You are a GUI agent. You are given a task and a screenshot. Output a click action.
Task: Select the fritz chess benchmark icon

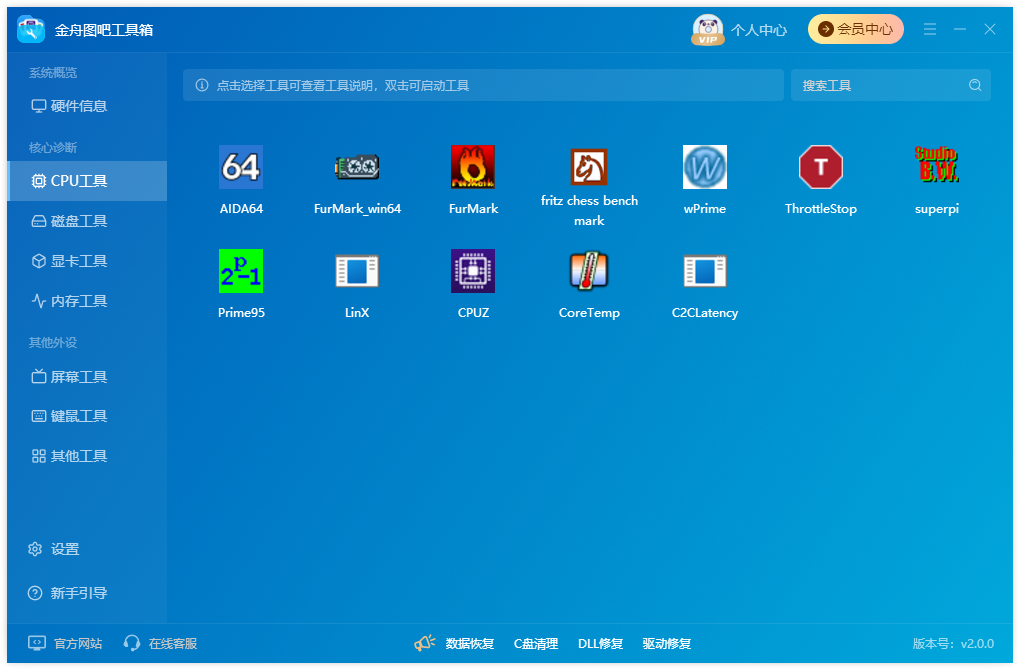tap(589, 167)
